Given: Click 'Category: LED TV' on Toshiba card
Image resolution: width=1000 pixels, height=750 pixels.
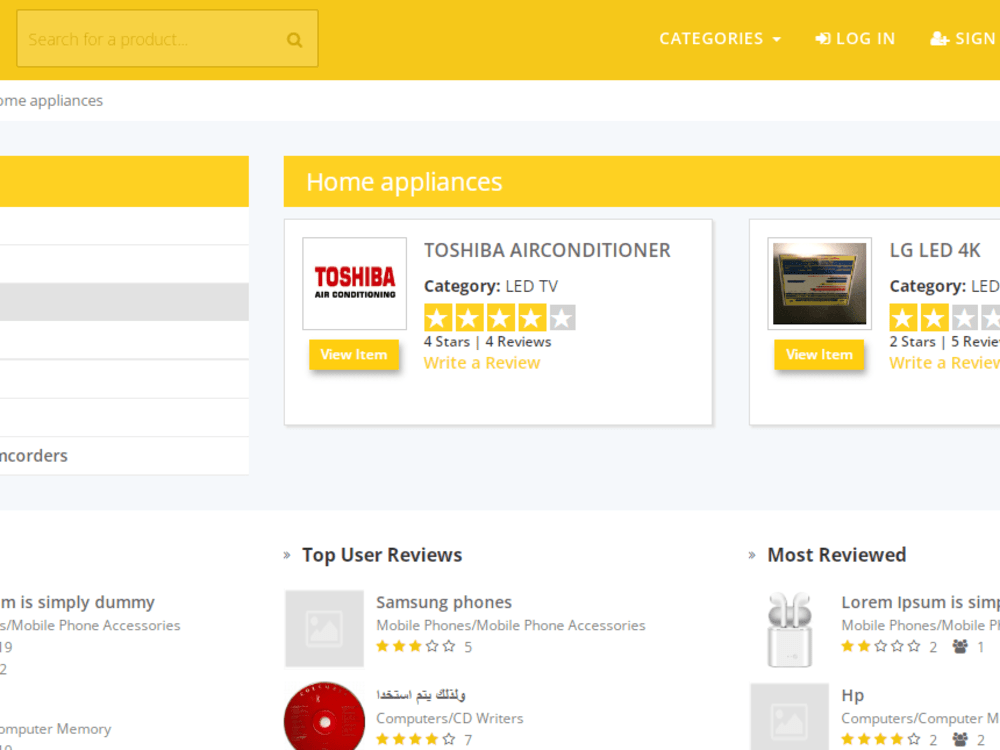Looking at the screenshot, I should [x=491, y=286].
